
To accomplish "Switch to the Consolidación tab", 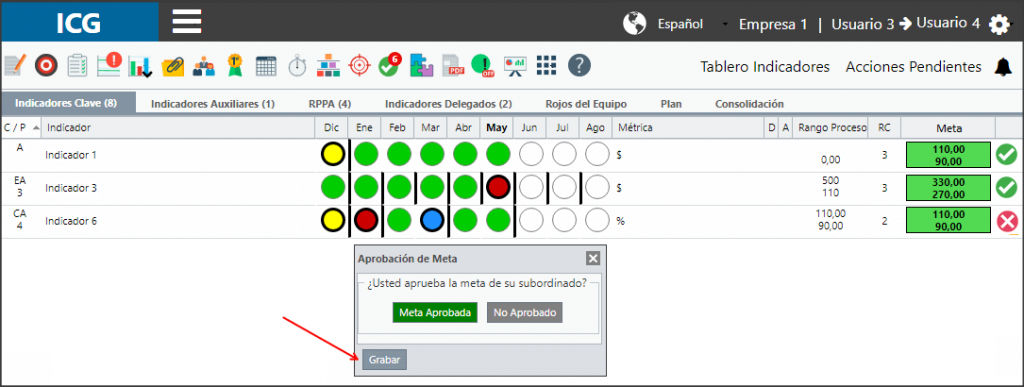I will pos(749,104).
